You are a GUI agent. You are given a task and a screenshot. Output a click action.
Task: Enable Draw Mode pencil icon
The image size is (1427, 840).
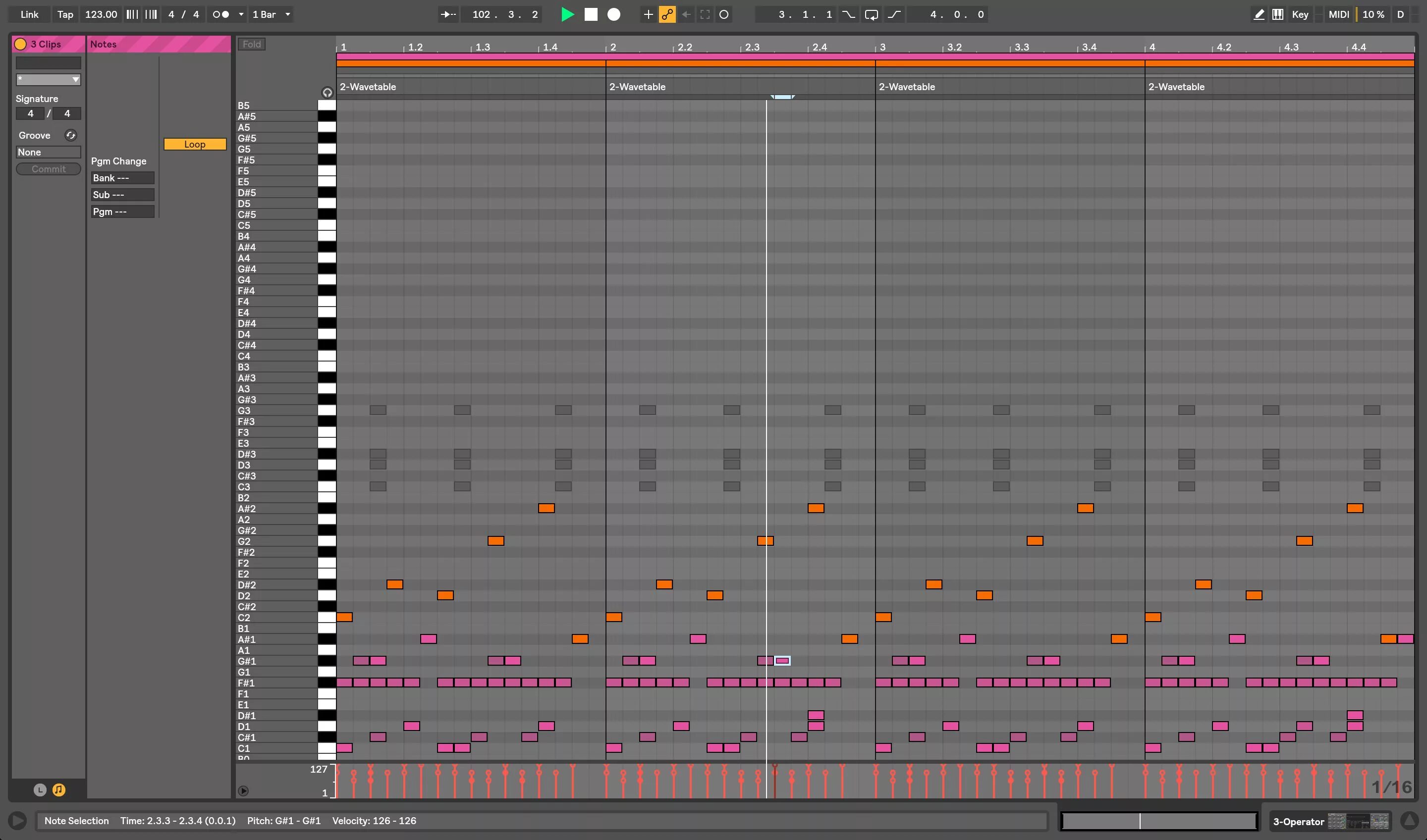click(x=1259, y=14)
